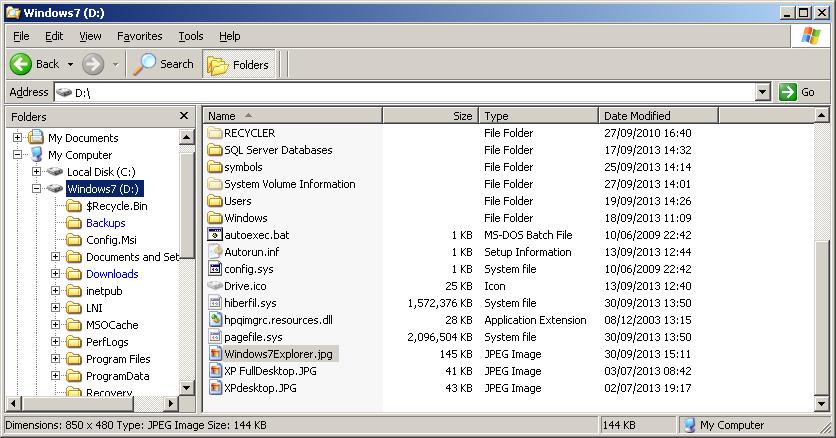Click the 'Application Extension' type cell
Screen dimensions: 836x438
point(535,320)
